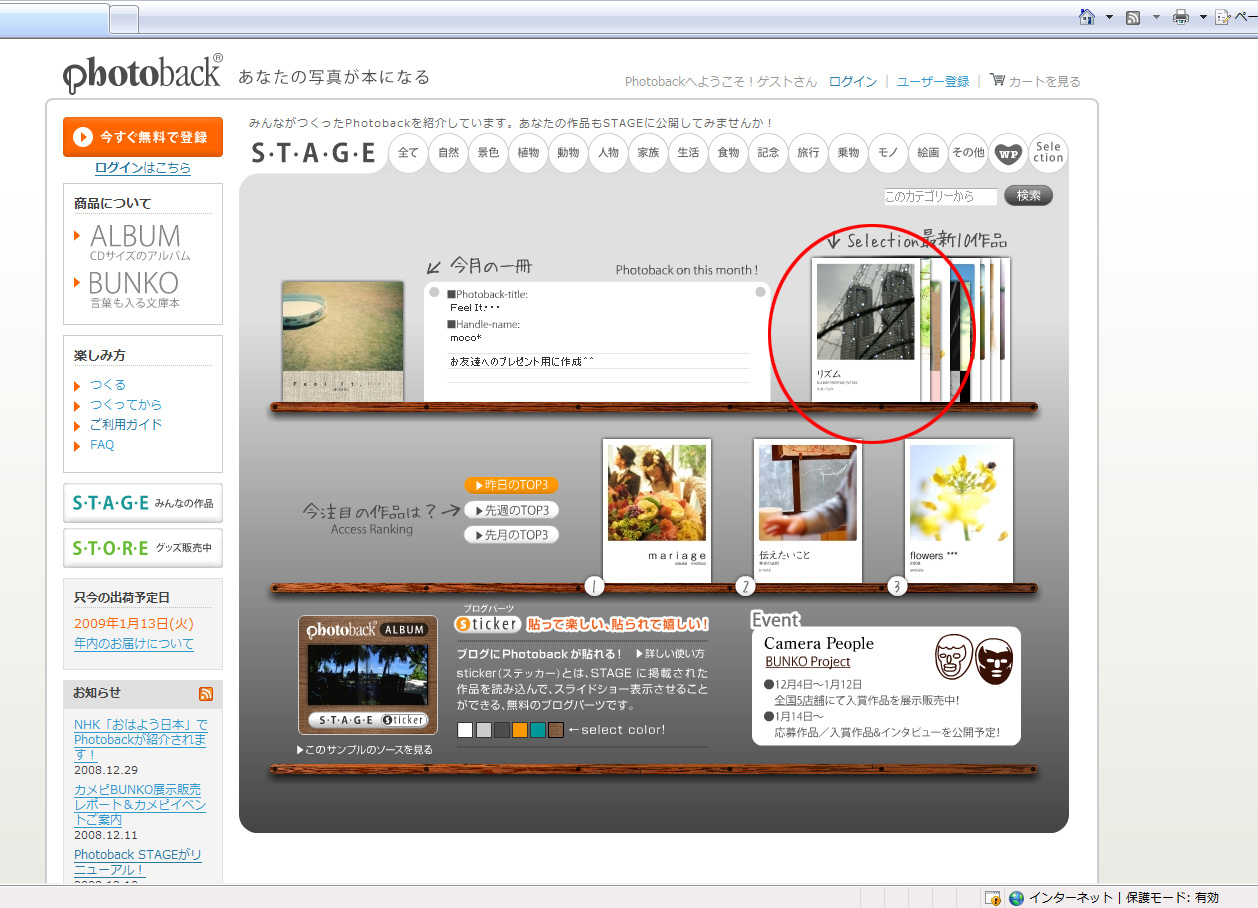
Task: Open the 年内のお届けについて link
Action: 134,644
